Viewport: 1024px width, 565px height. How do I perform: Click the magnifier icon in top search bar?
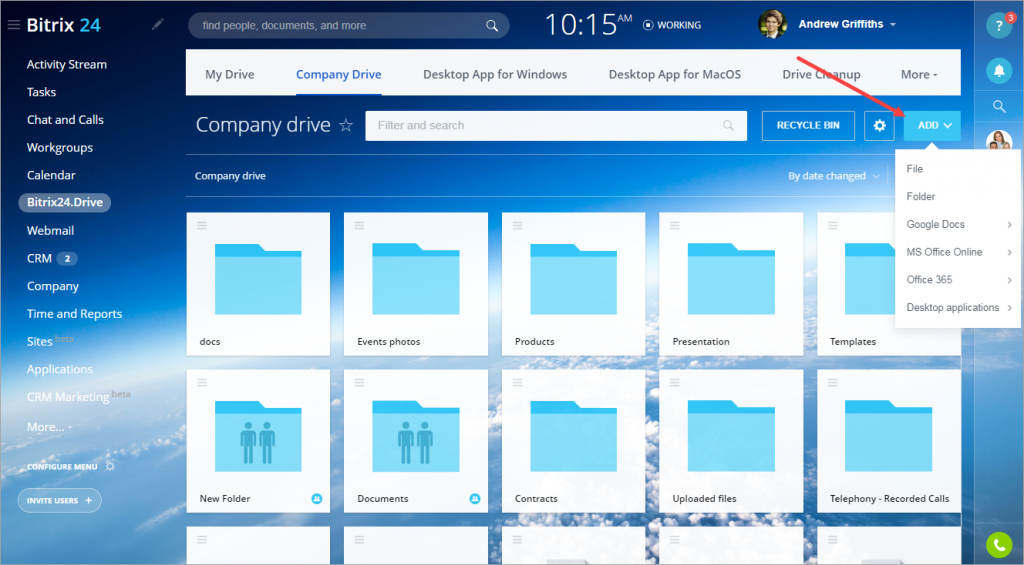(492, 25)
